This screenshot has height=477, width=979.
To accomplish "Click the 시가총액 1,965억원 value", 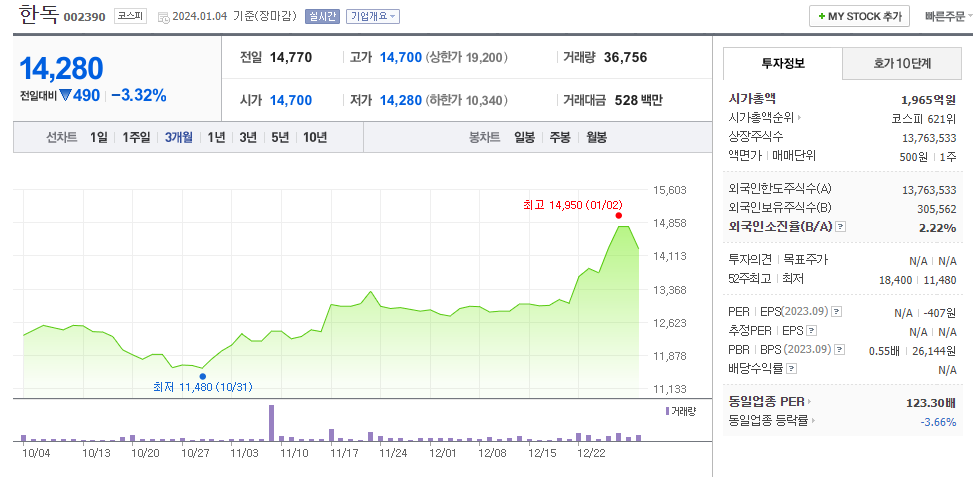I will [928, 99].
